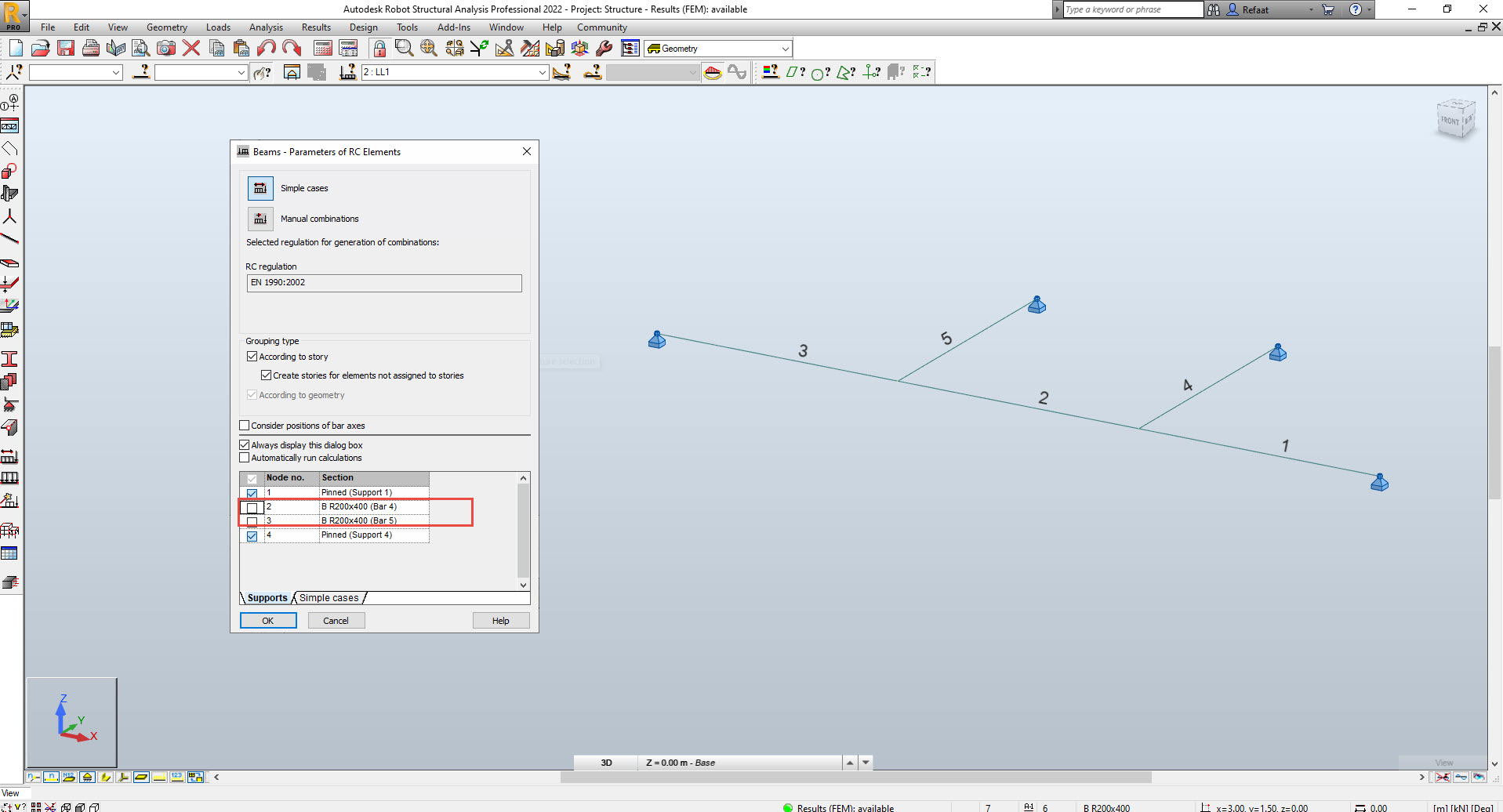Switch to the Simple cases tab

[329, 597]
